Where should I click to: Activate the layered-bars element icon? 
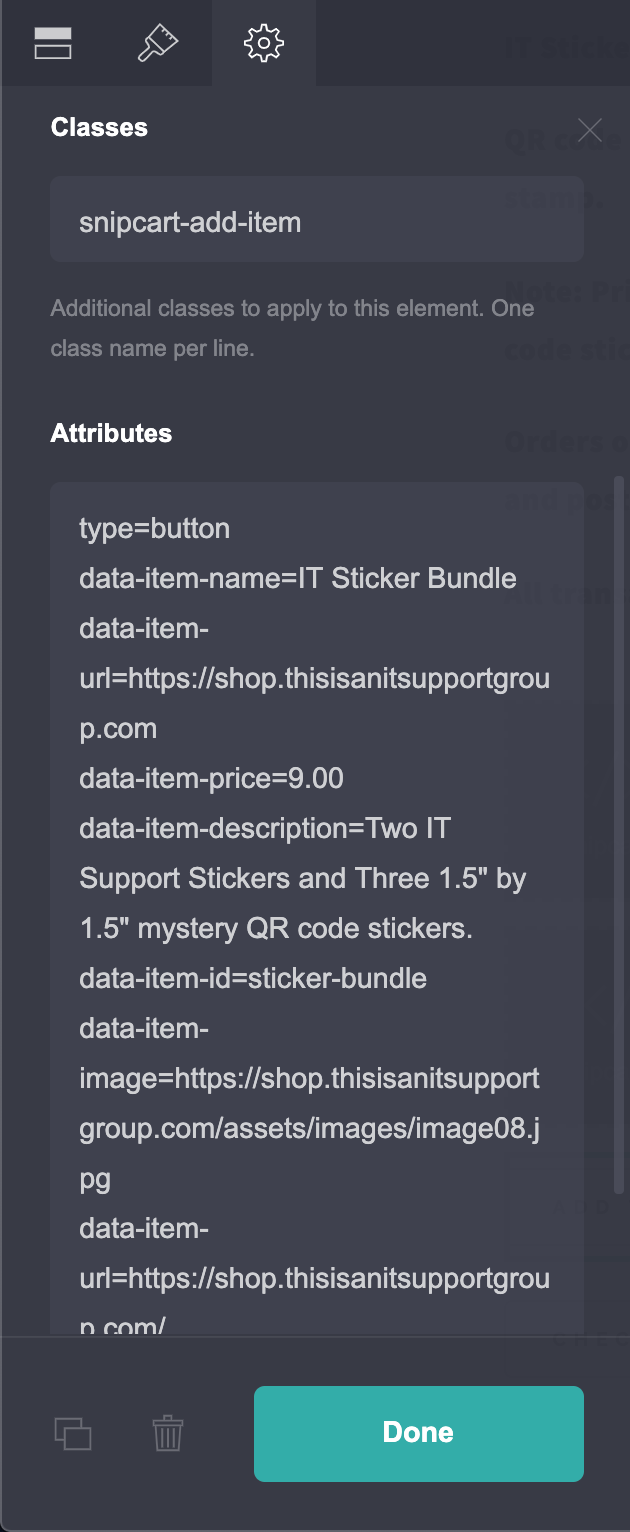pos(52,43)
